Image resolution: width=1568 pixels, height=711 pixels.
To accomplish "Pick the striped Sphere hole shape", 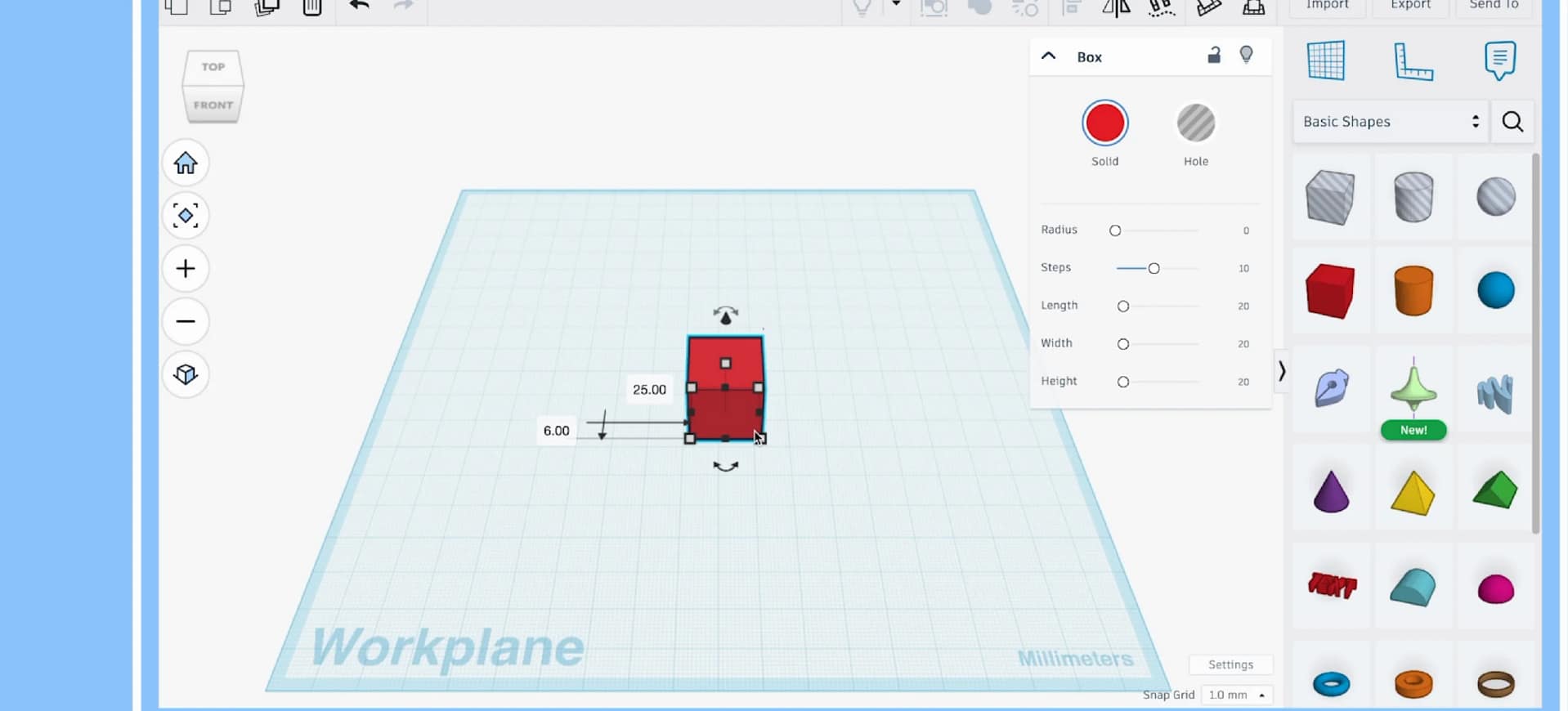I will (1495, 197).
